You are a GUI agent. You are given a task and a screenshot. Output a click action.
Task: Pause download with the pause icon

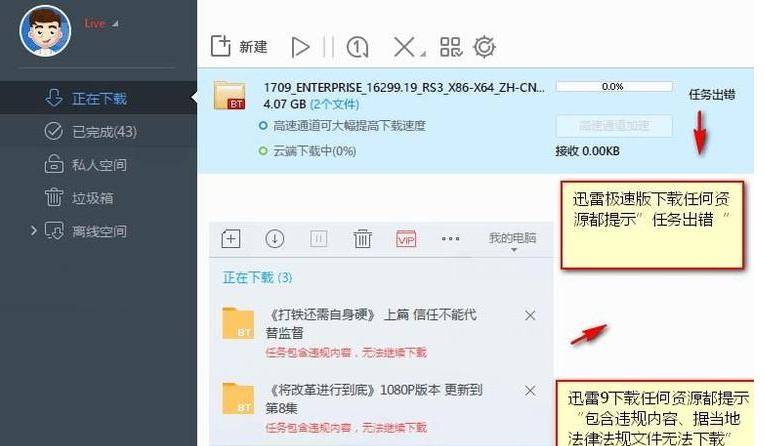[x=328, y=47]
